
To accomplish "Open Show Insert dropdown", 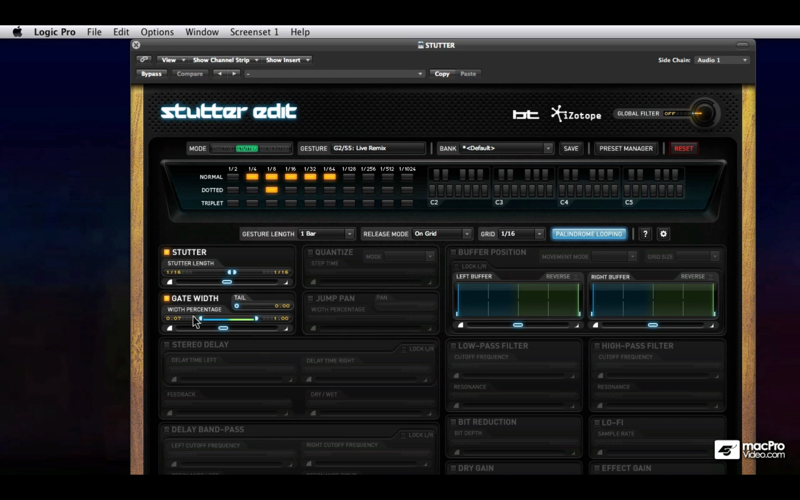I will (x=287, y=60).
